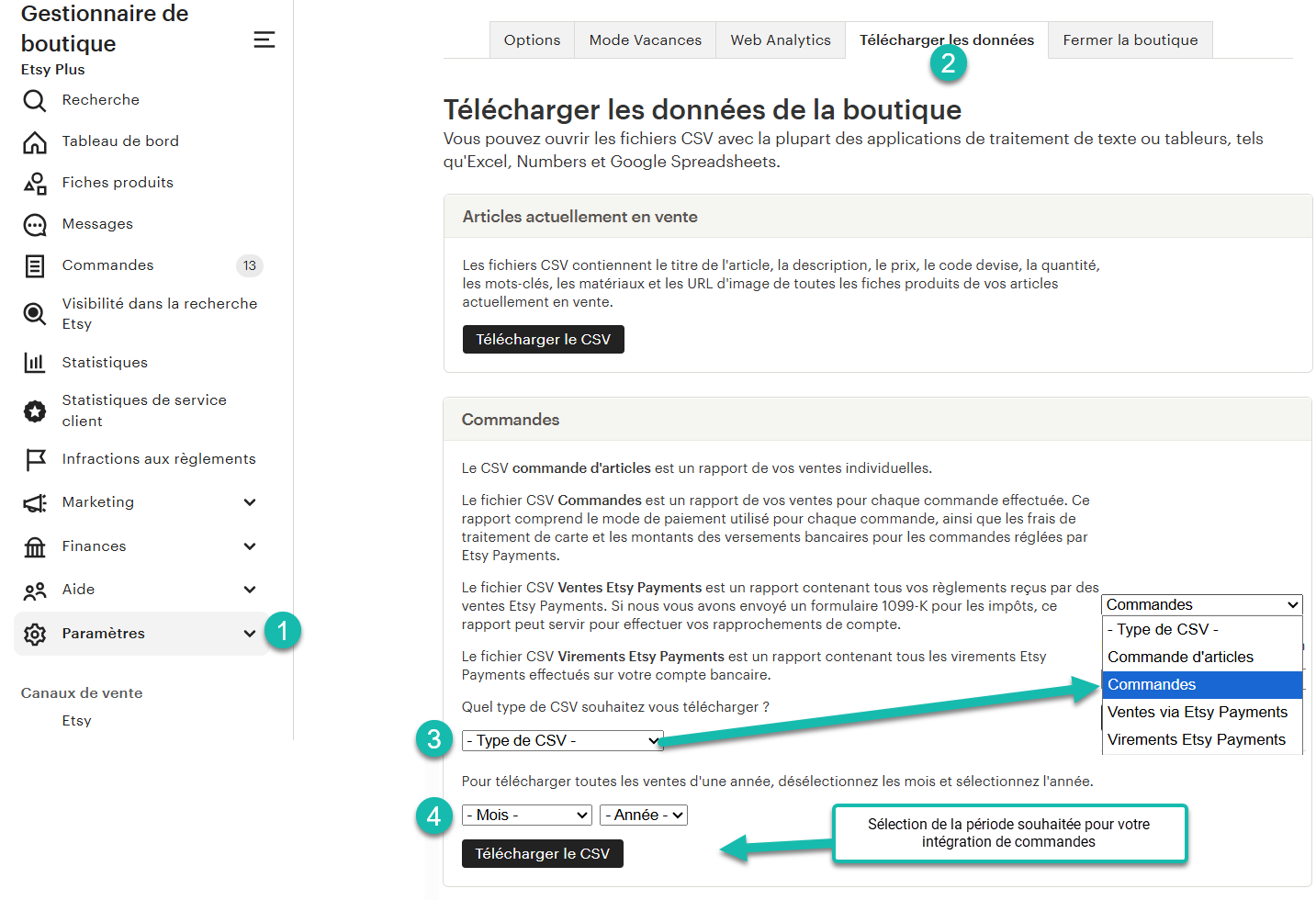Screen dimensions: 1316x900
Task: Collapse the sidebar with hamburger icon
Action: [x=264, y=39]
